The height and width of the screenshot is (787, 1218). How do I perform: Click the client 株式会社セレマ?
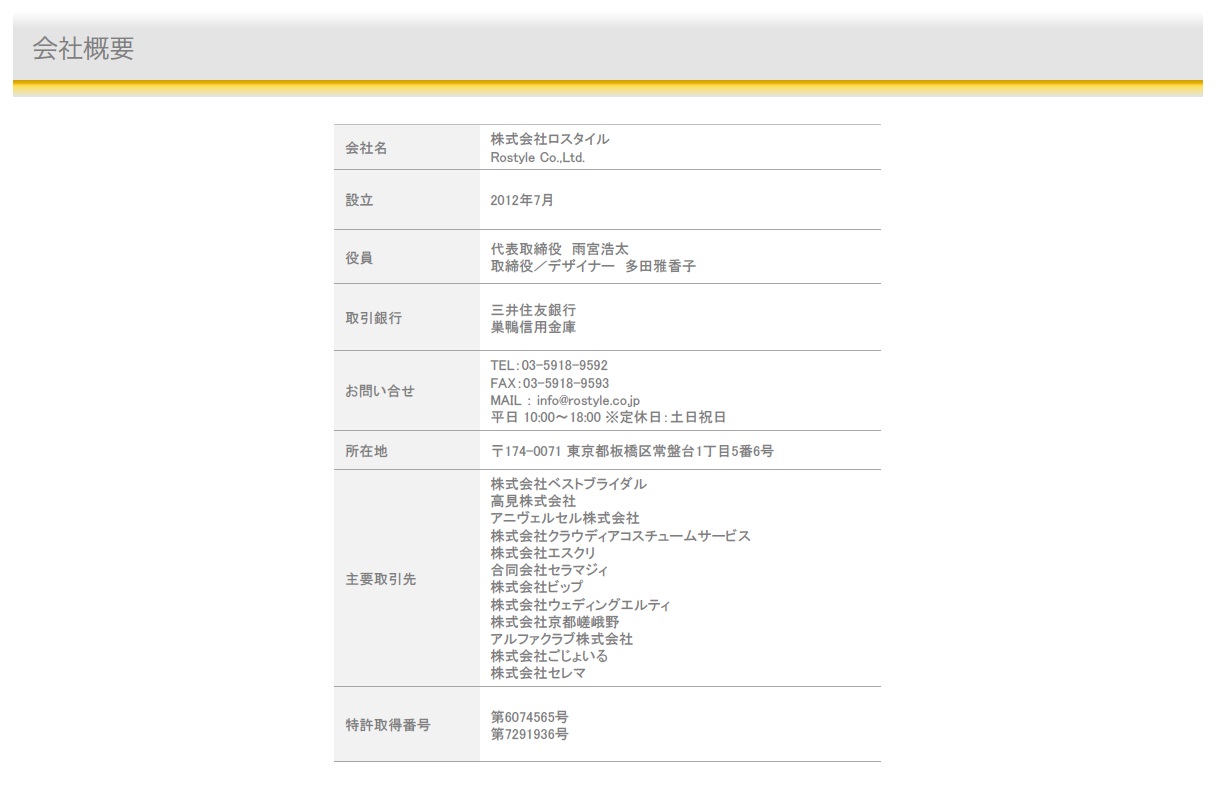538,673
